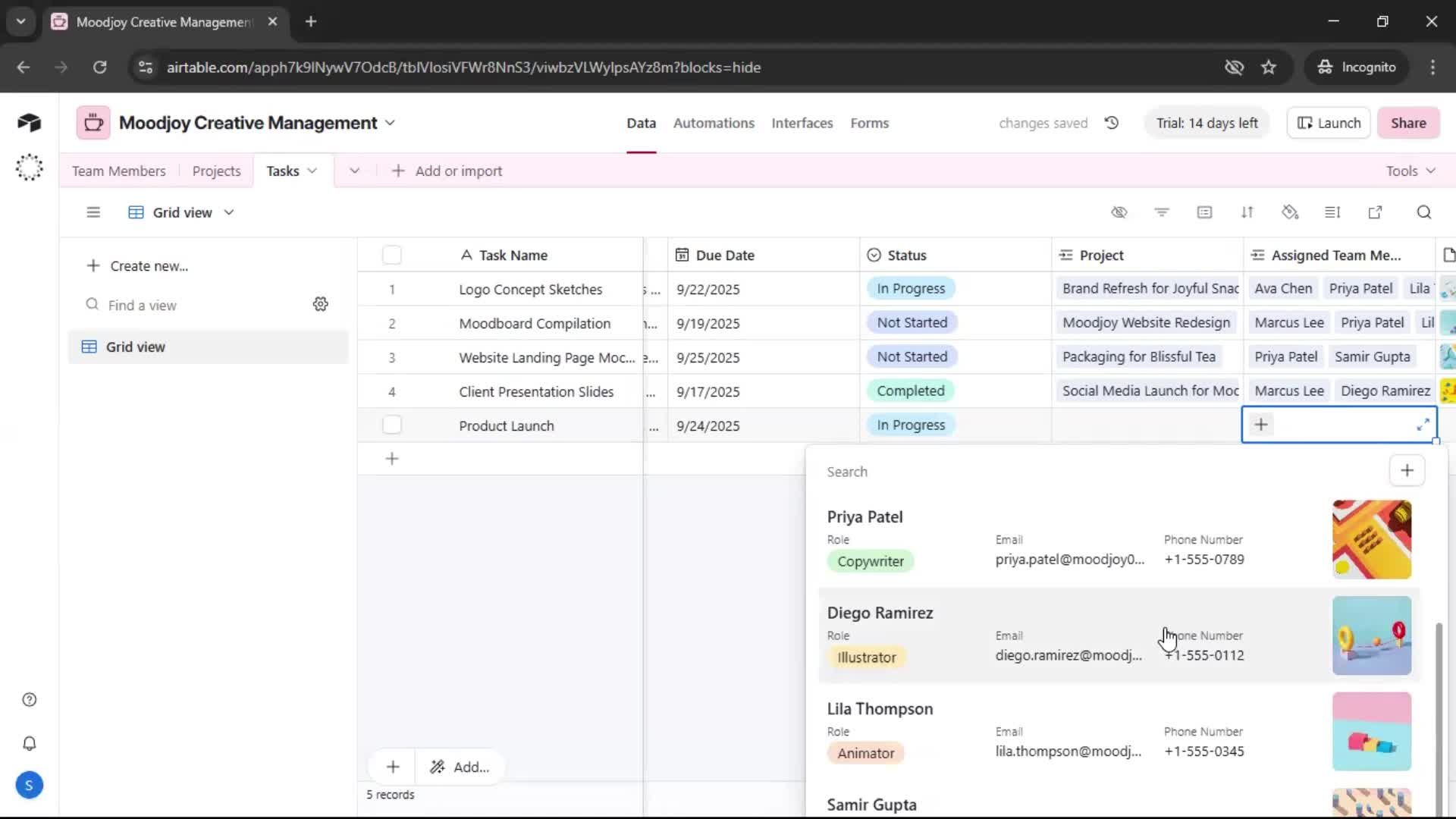Screen dimensions: 1456x819
Task: Open the Tasks tab dropdown chevron
Action: [x=312, y=171]
